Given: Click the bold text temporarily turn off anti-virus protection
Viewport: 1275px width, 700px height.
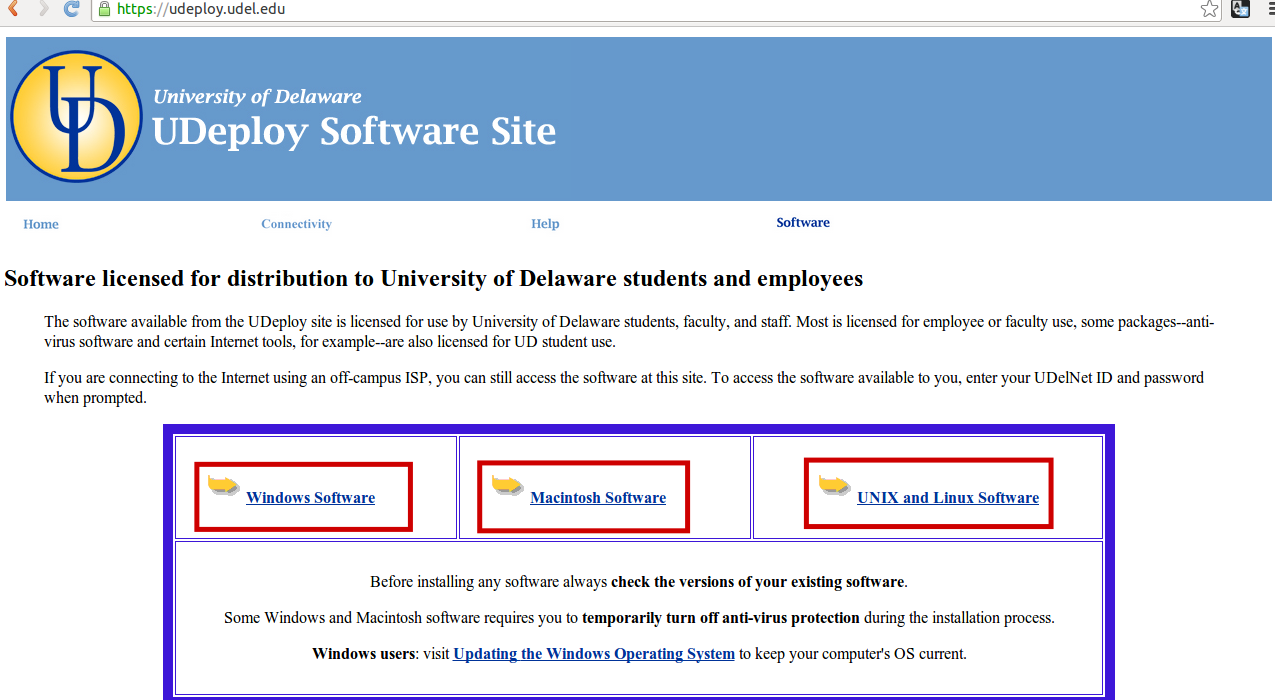Looking at the screenshot, I should pos(721,618).
